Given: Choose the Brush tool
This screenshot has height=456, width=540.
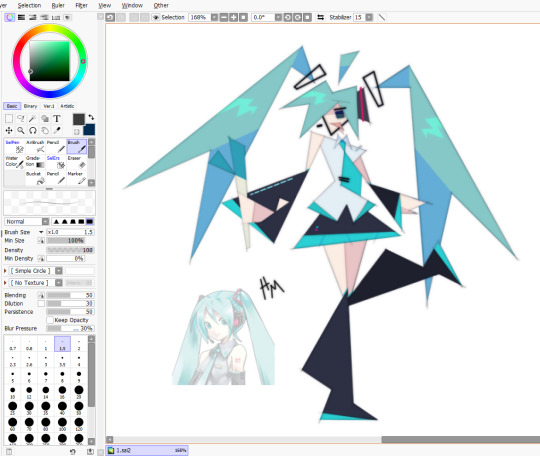Looking at the screenshot, I should 76,146.
